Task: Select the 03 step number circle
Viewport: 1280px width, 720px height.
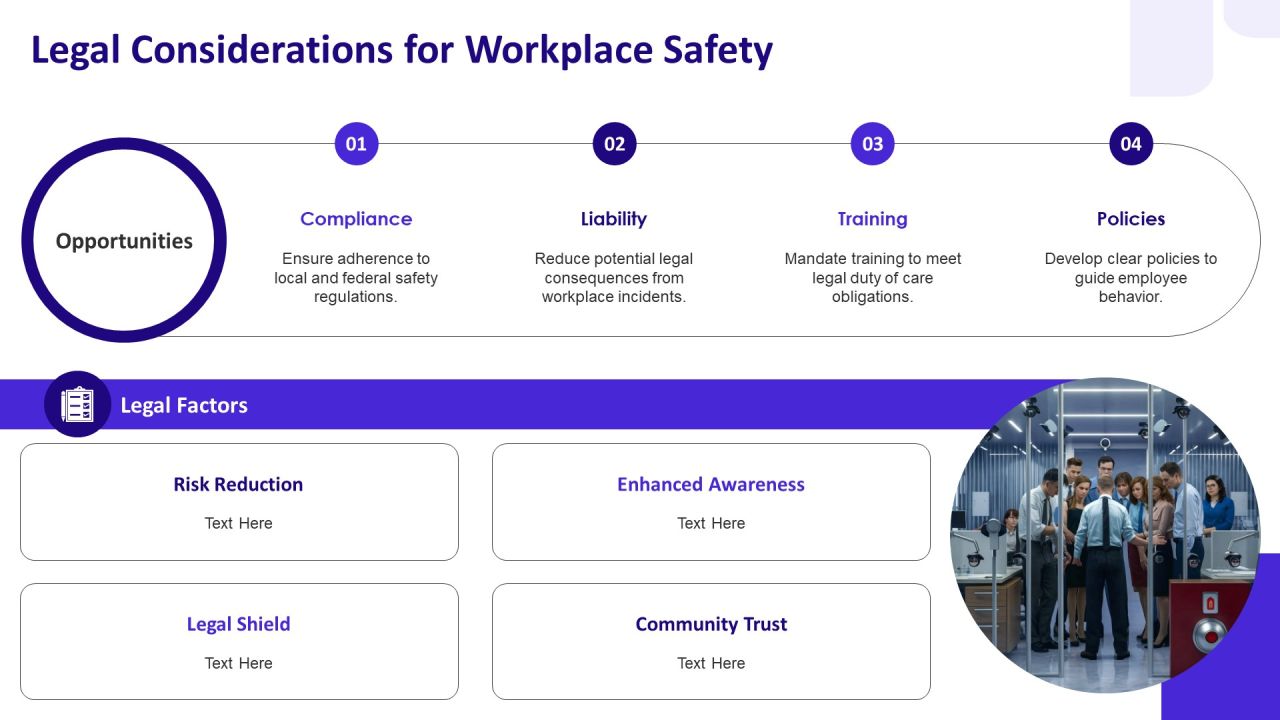Action: pos(872,144)
